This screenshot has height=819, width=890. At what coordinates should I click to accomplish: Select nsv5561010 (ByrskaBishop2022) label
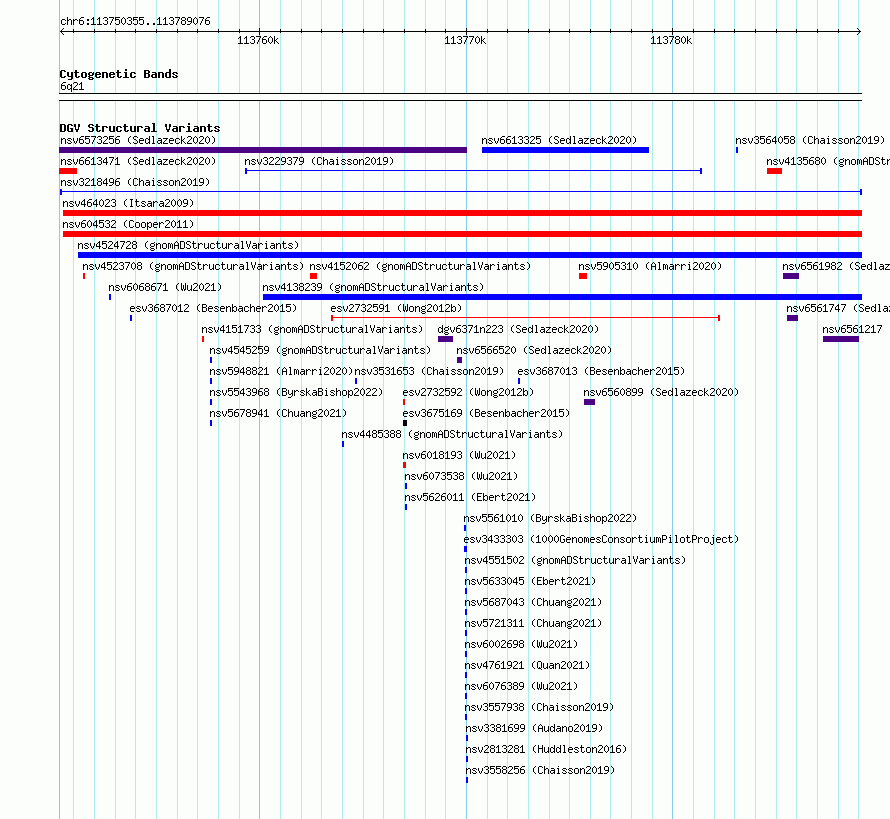(550, 518)
